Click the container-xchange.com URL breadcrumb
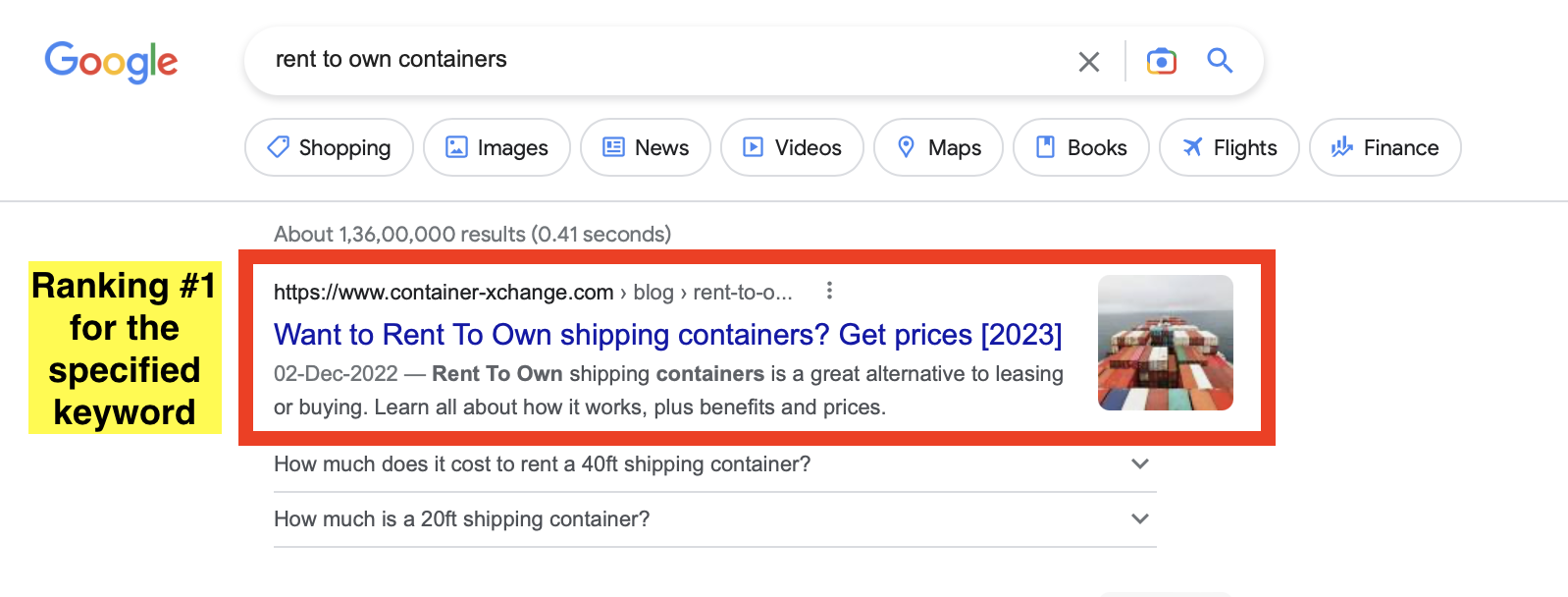1568x597 pixels. (444, 293)
